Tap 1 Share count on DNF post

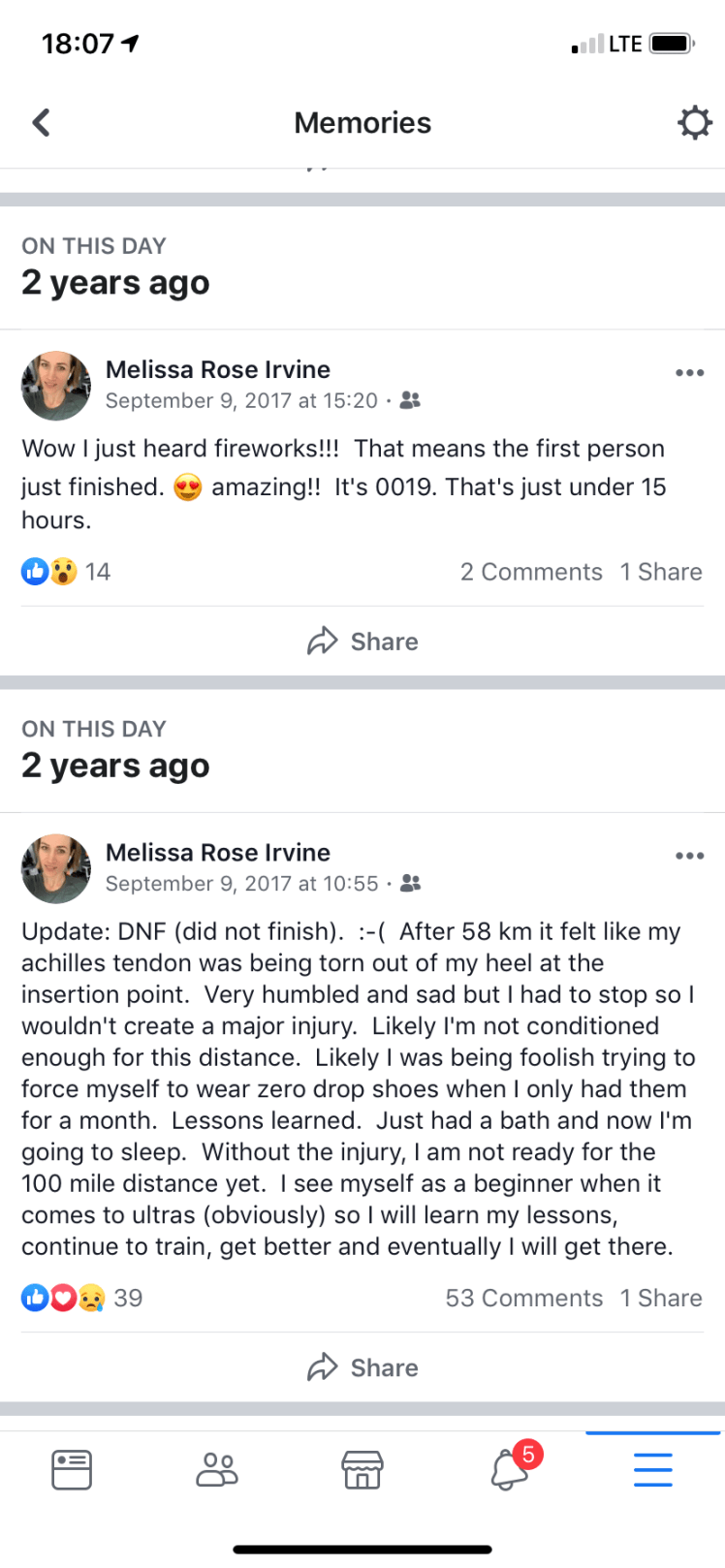(661, 1298)
